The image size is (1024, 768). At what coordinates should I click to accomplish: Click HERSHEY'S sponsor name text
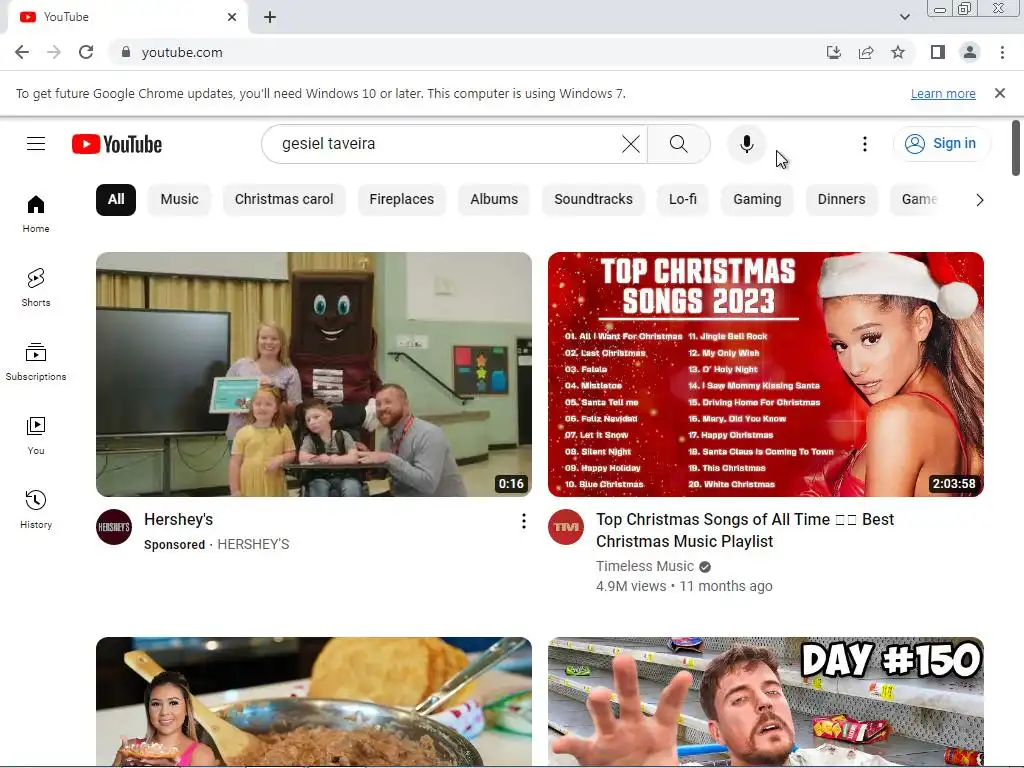click(x=253, y=545)
